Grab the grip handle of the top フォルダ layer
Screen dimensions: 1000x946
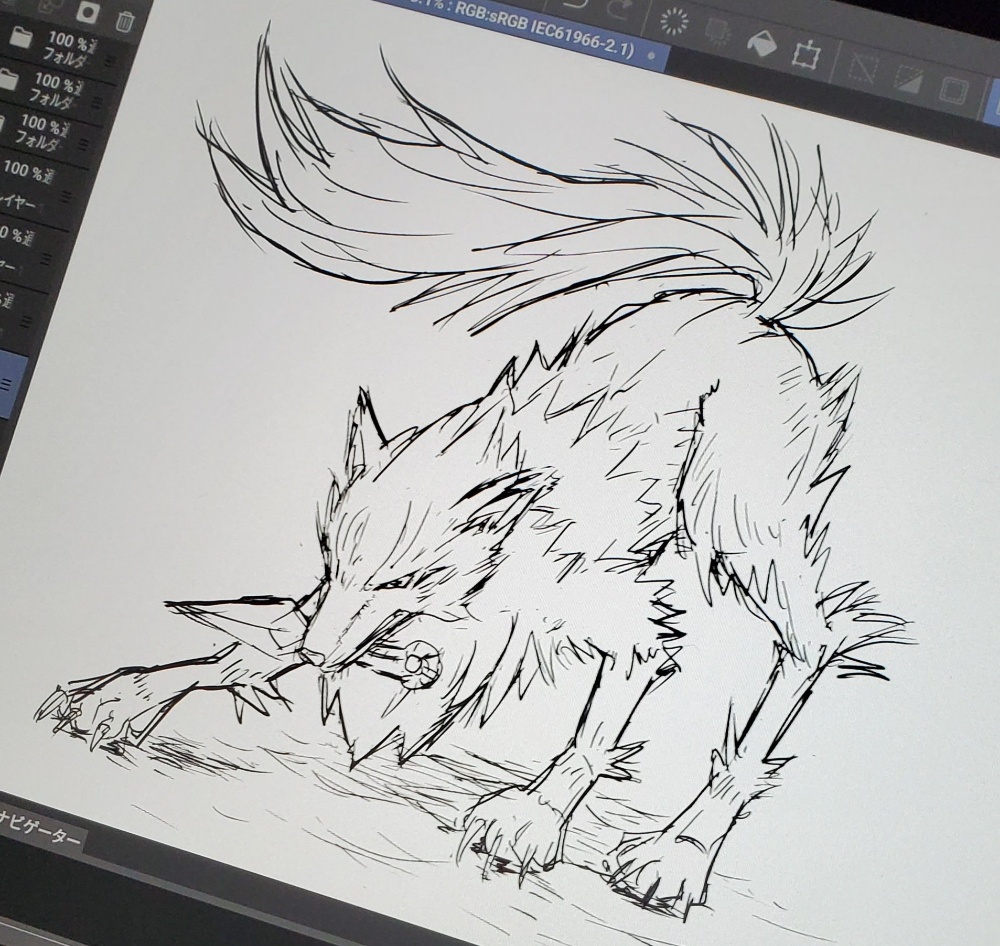110,62
